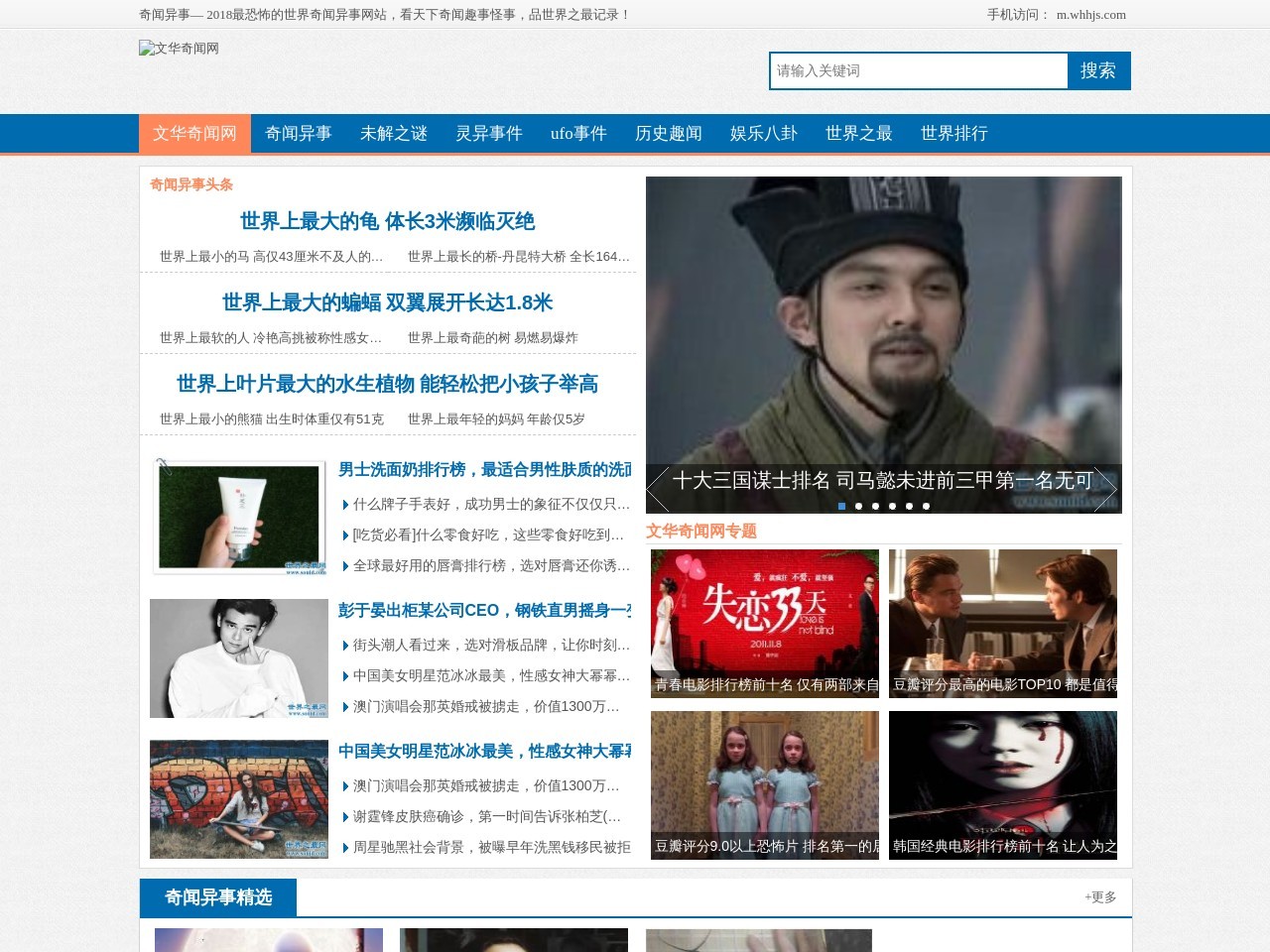Open headline 世界上最大的蝙蝠 双翼展开长达1.8米
The image size is (1270, 952).
pyautogui.click(x=388, y=302)
